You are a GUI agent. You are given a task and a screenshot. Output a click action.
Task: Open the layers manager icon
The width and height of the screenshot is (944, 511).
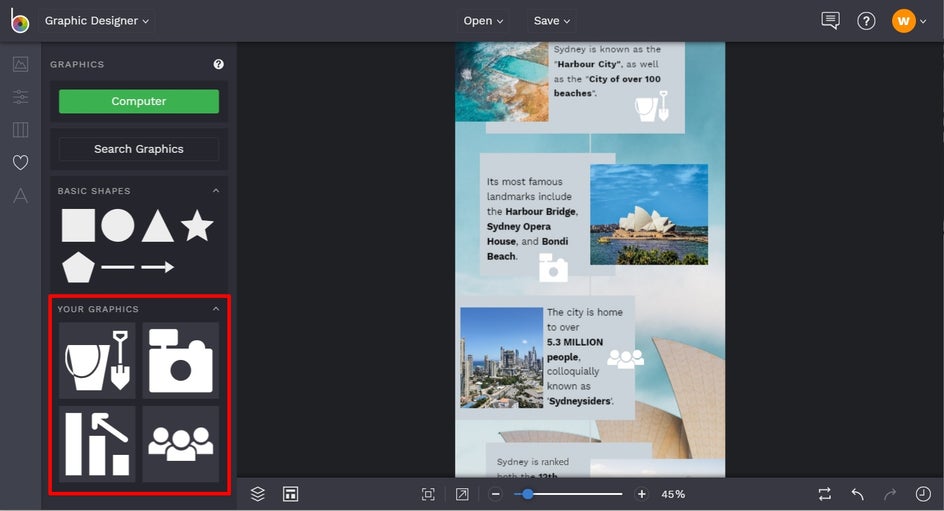[258, 494]
